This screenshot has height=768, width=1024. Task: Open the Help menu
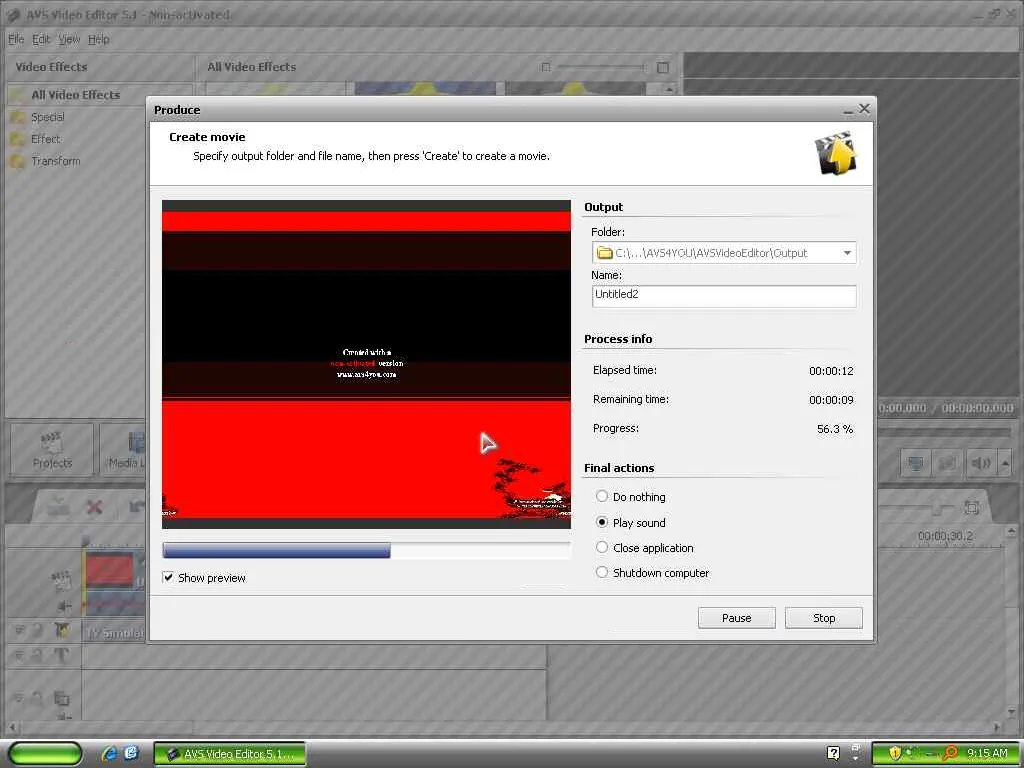(99, 39)
